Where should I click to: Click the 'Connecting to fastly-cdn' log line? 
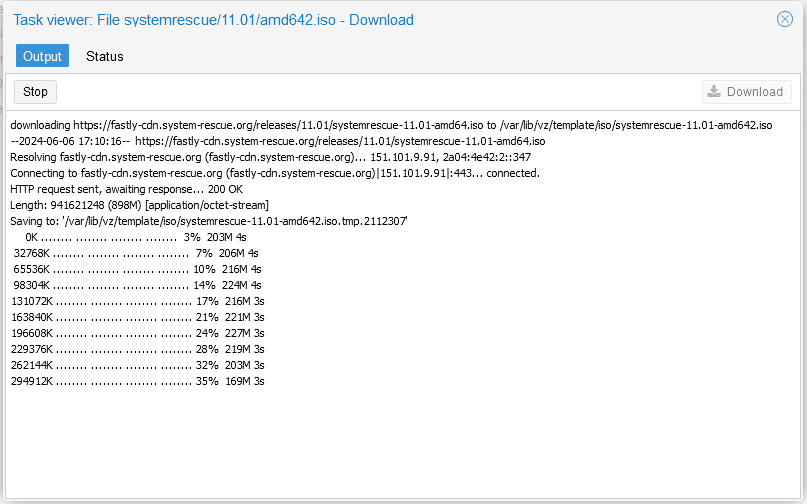(x=275, y=173)
